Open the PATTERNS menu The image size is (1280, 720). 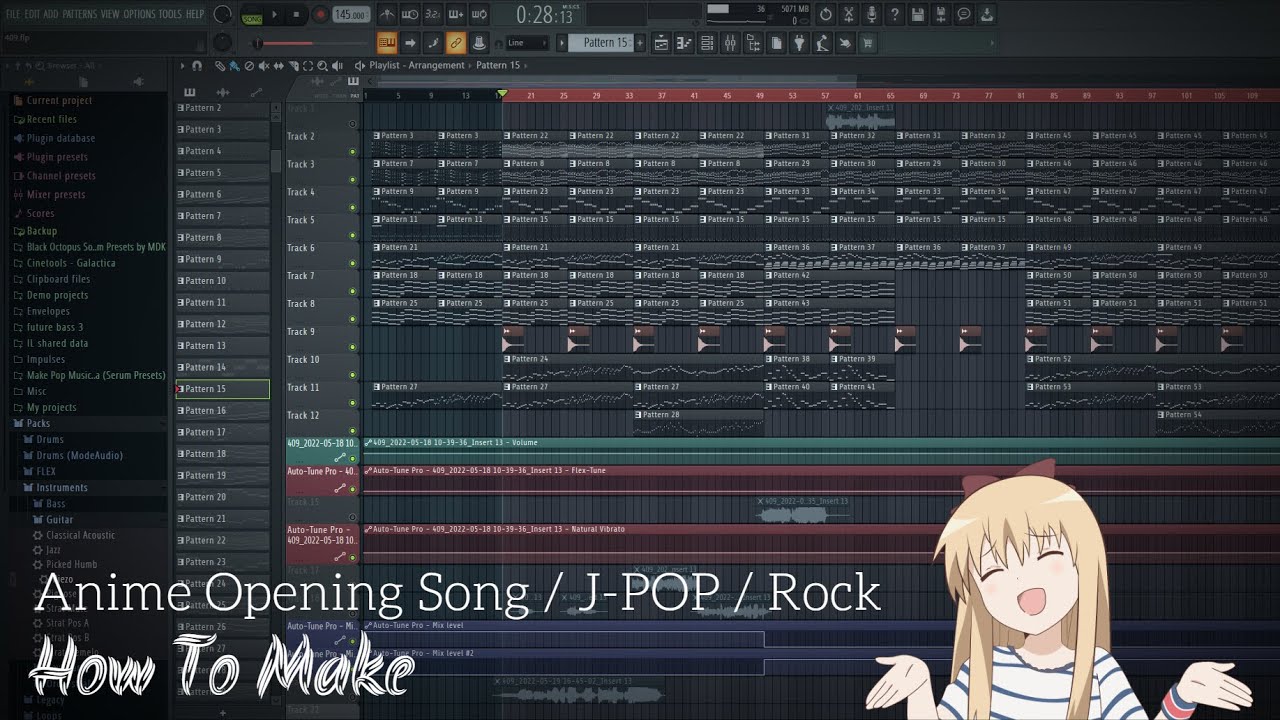pyautogui.click(x=79, y=14)
